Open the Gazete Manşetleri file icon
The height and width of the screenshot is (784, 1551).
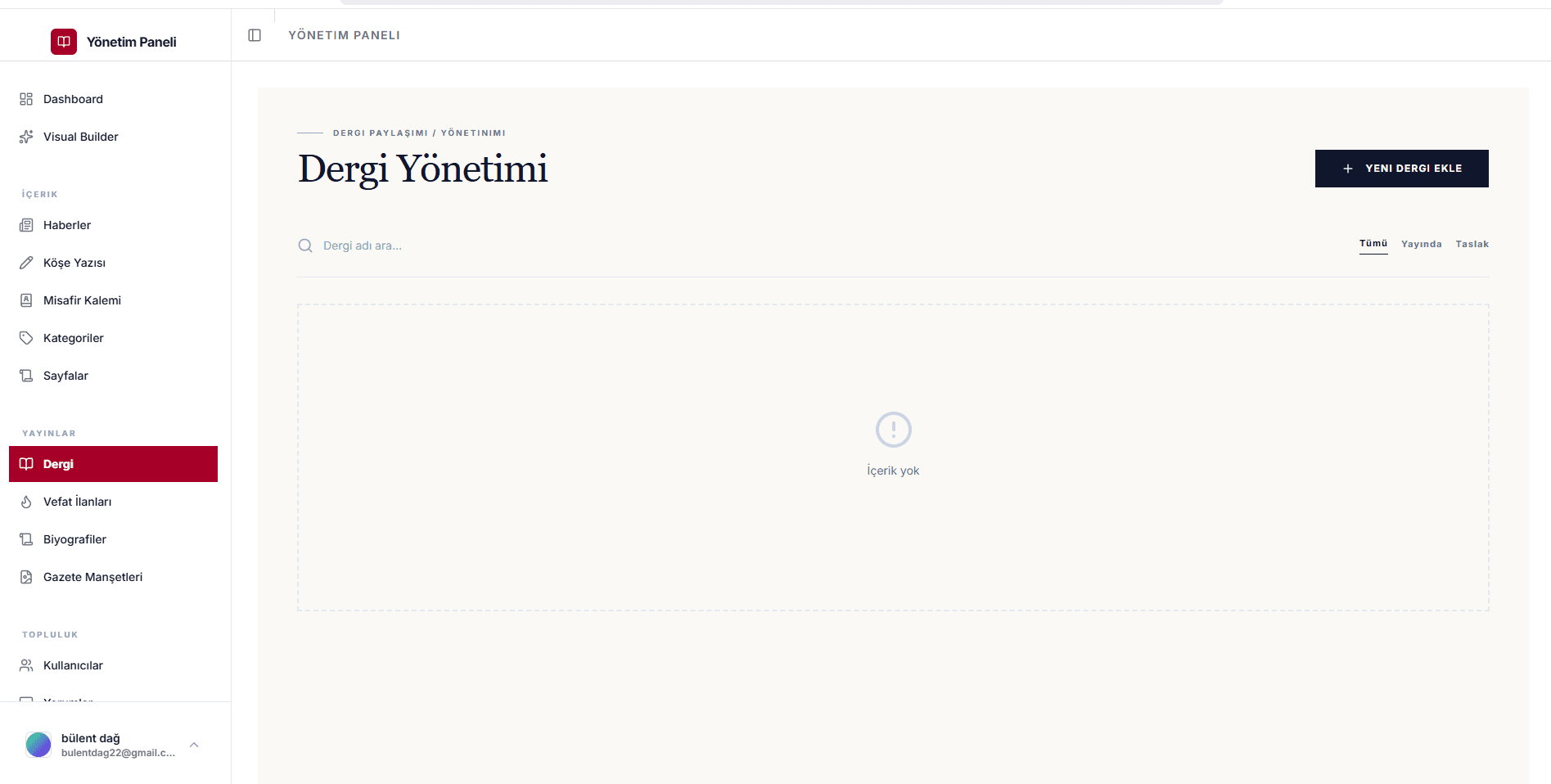pyautogui.click(x=26, y=577)
